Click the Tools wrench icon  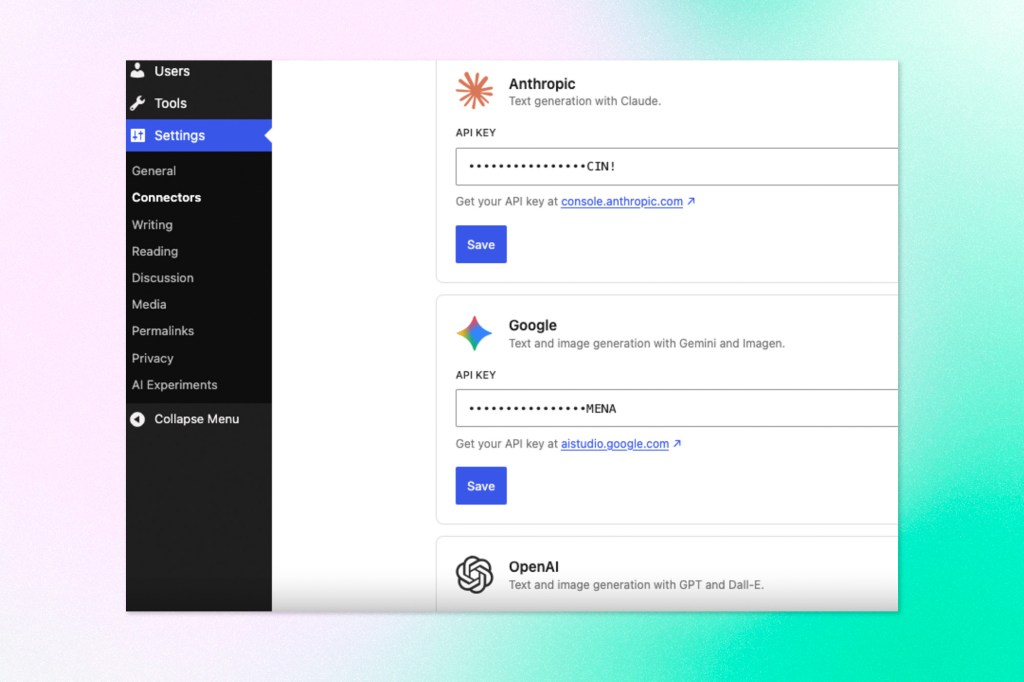(x=139, y=102)
